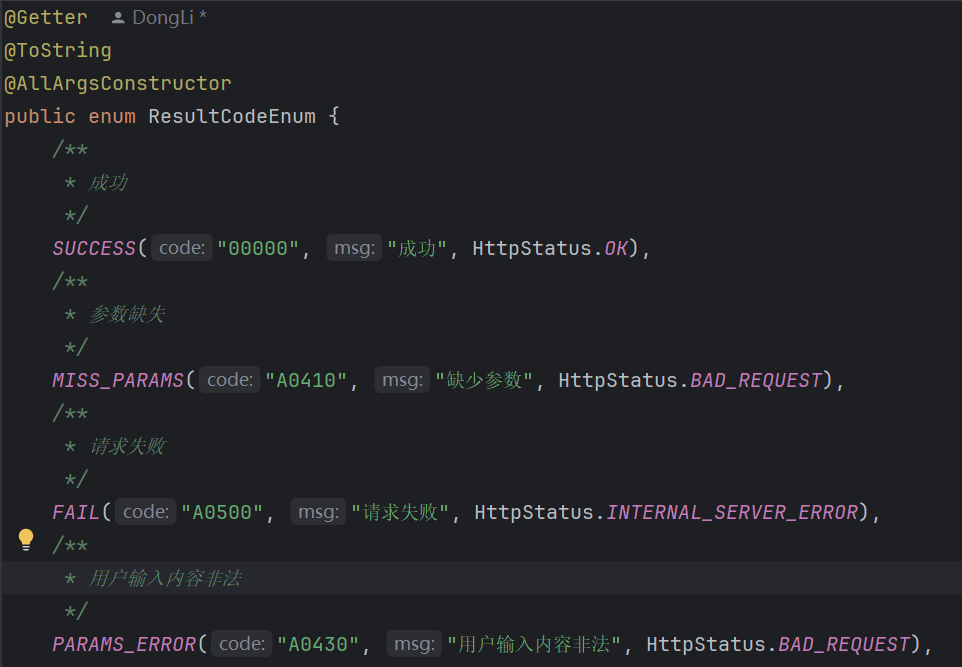This screenshot has width=962, height=667.
Task: Click the code: hint in SUCCESS line
Action: [x=182, y=248]
